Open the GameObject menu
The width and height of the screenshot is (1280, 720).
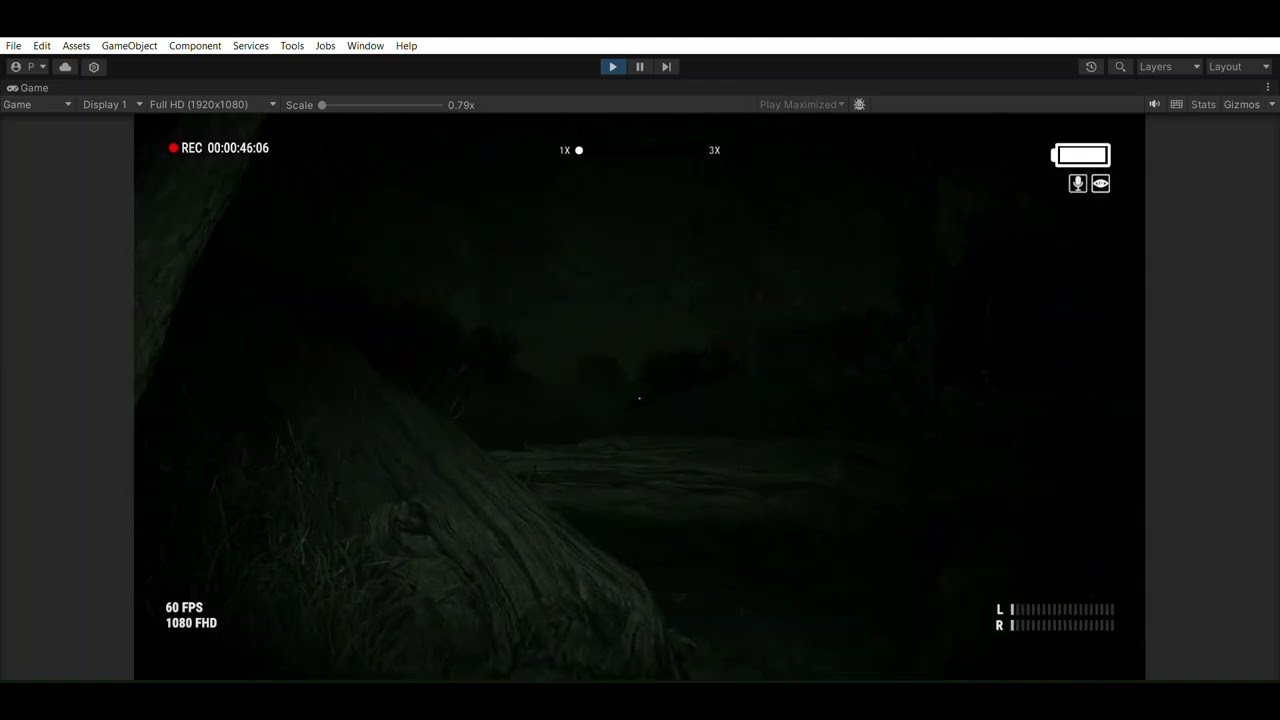[130, 46]
